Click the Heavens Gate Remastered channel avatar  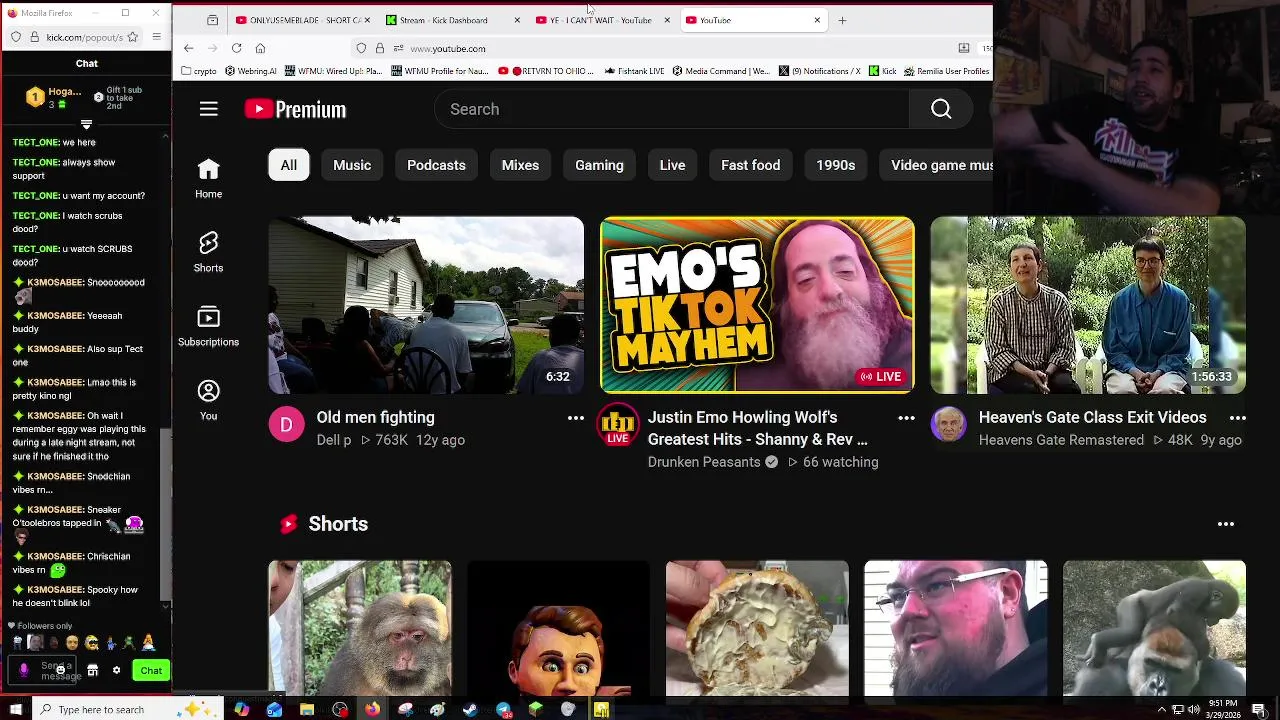pyautogui.click(x=948, y=425)
